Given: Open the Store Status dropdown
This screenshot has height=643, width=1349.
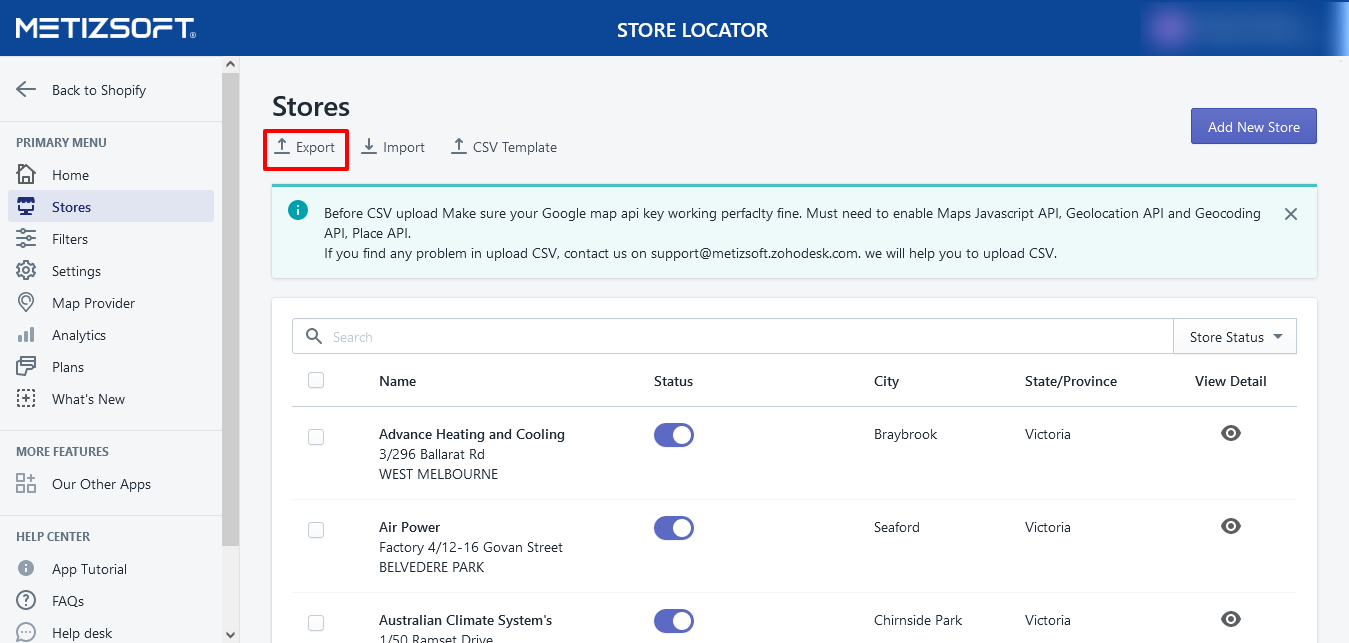Looking at the screenshot, I should (x=1235, y=337).
